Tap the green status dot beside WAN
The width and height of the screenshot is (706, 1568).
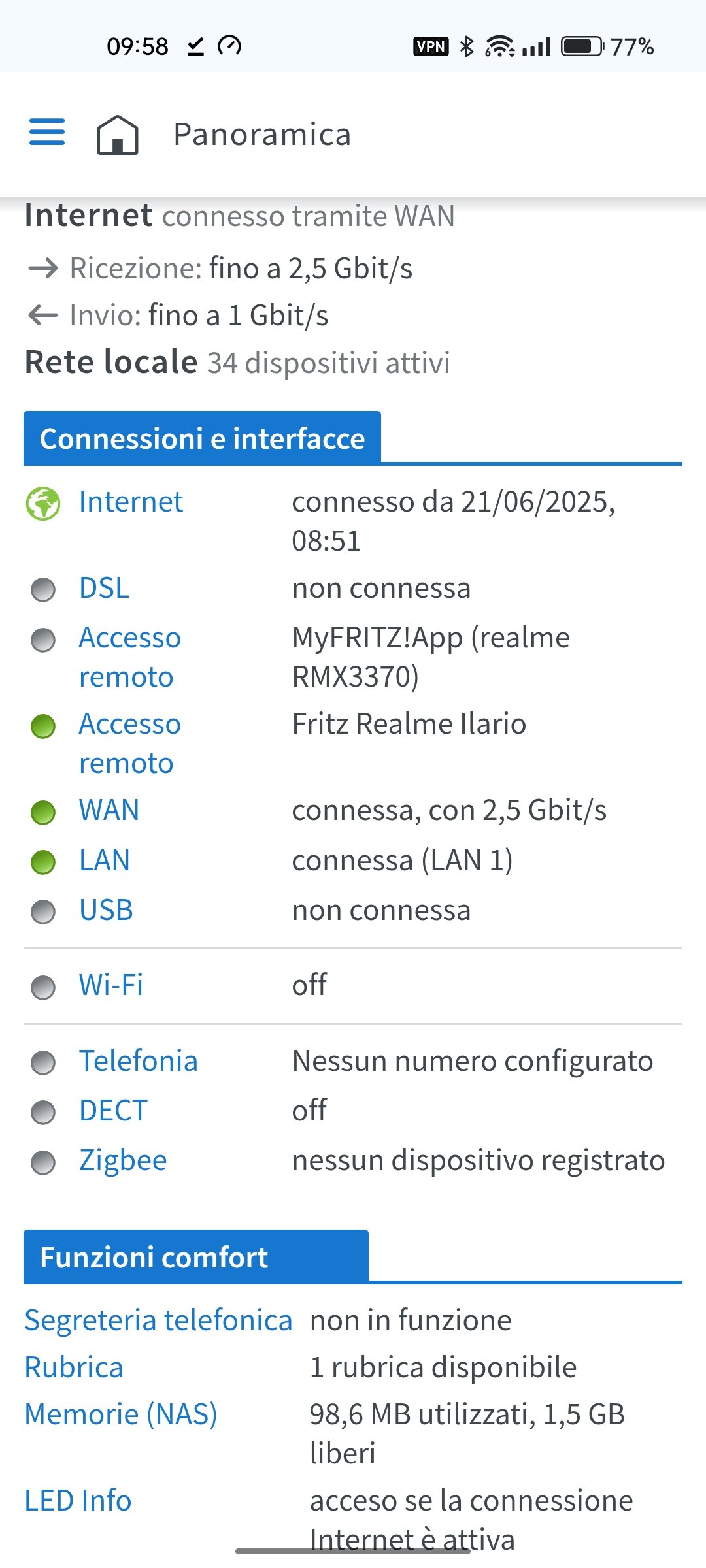[x=43, y=813]
